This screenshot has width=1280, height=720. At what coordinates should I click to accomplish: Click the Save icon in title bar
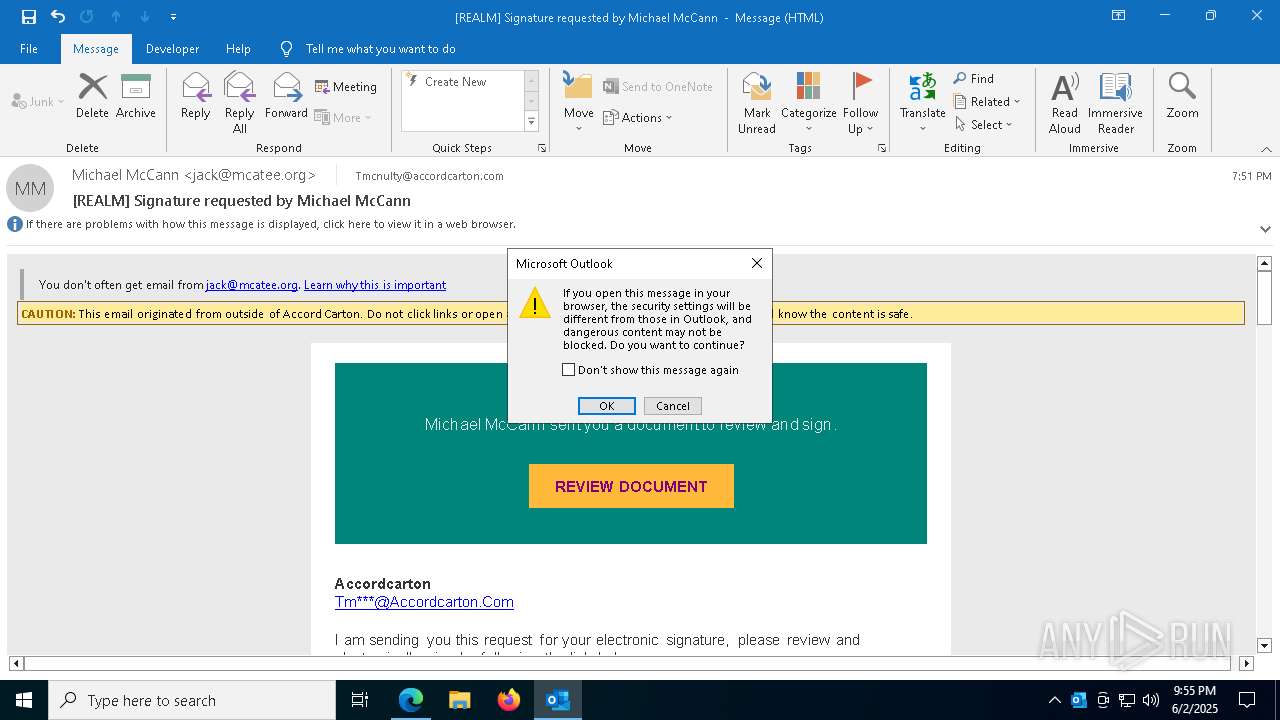coord(29,16)
